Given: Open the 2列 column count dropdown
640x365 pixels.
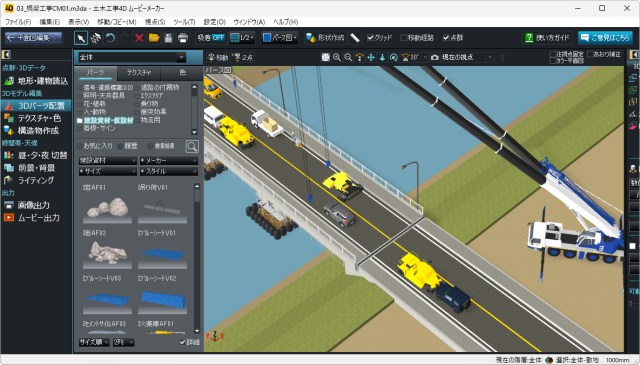Looking at the screenshot, I should pos(123,343).
